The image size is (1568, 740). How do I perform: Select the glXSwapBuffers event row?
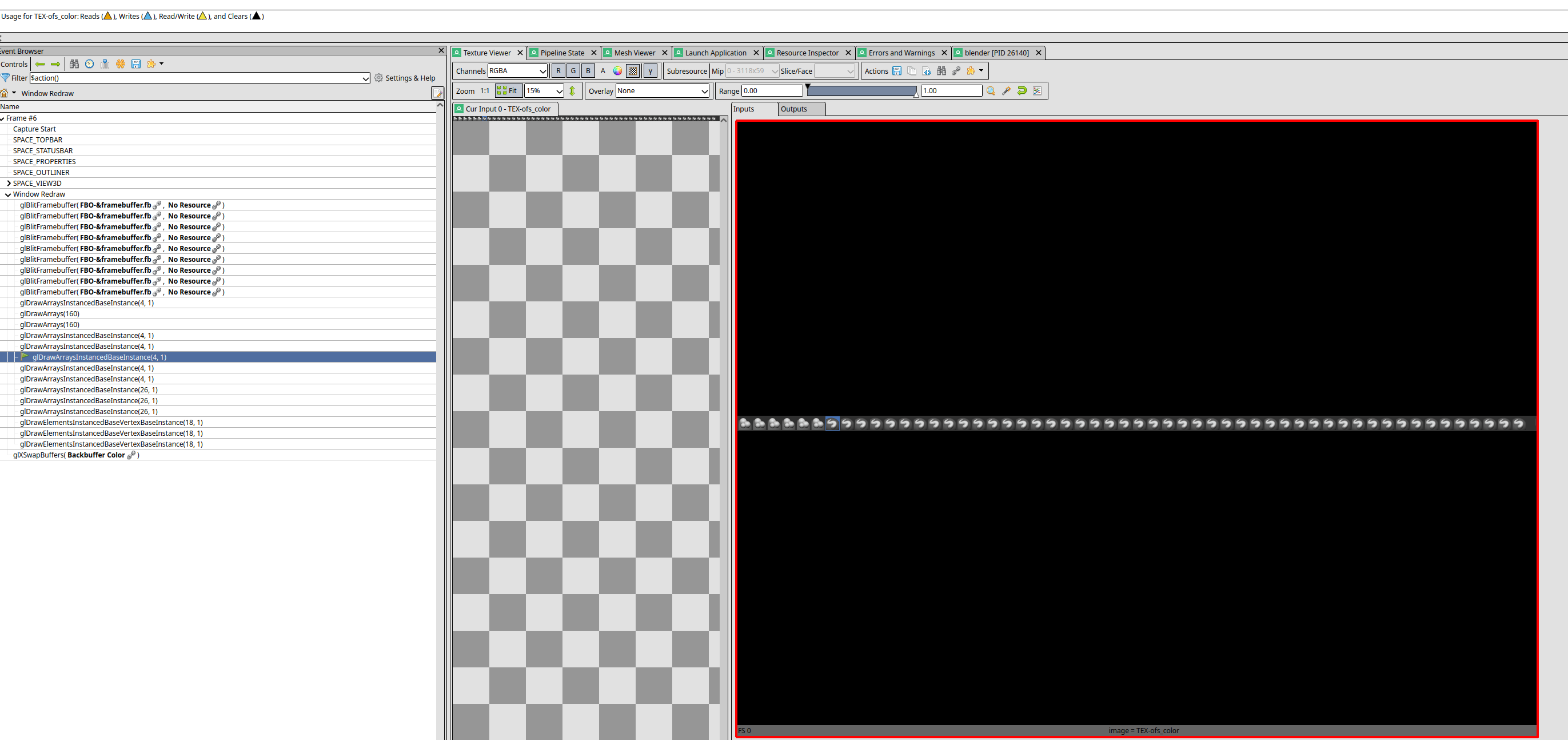point(218,455)
